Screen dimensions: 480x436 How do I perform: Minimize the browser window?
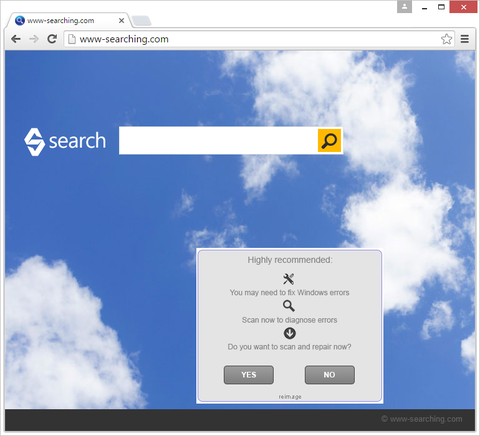pos(424,7)
